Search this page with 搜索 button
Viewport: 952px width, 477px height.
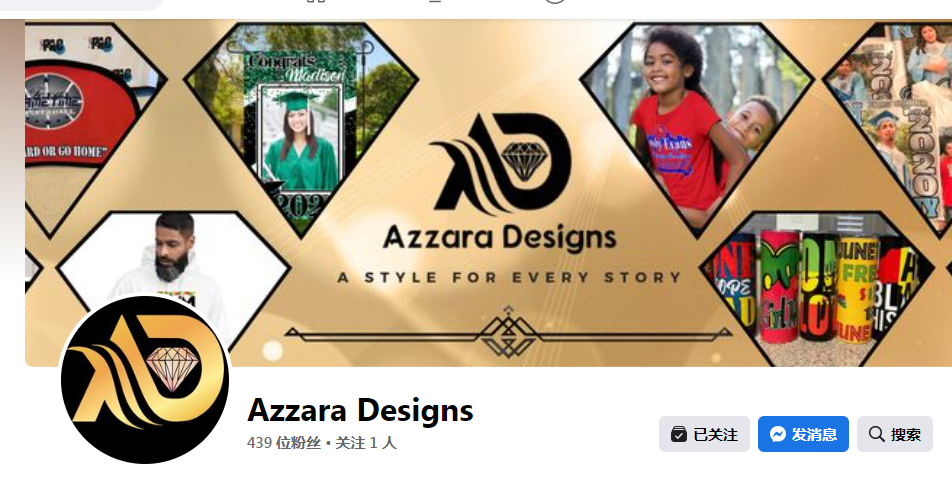click(894, 434)
